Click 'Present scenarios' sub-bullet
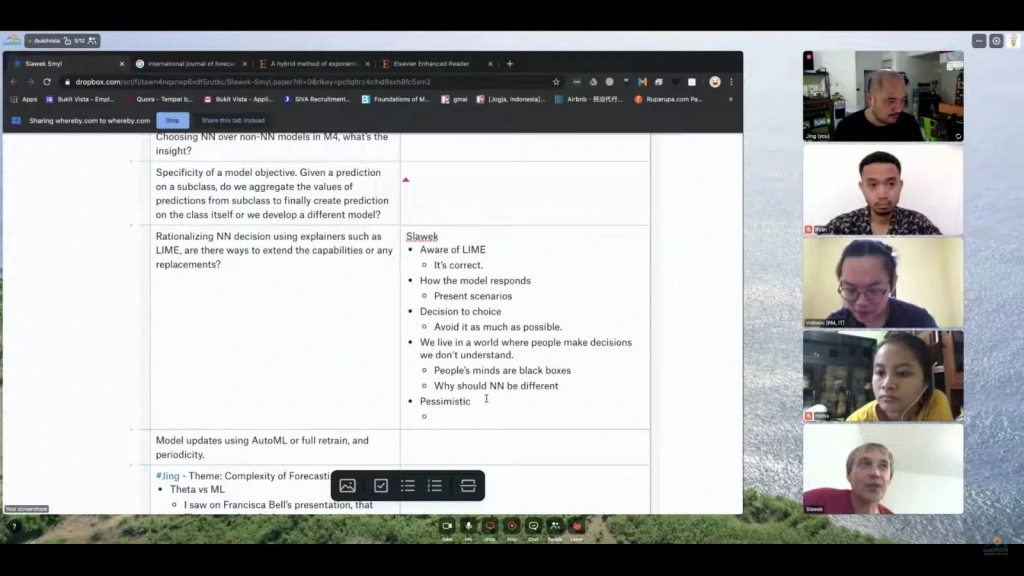 click(473, 296)
